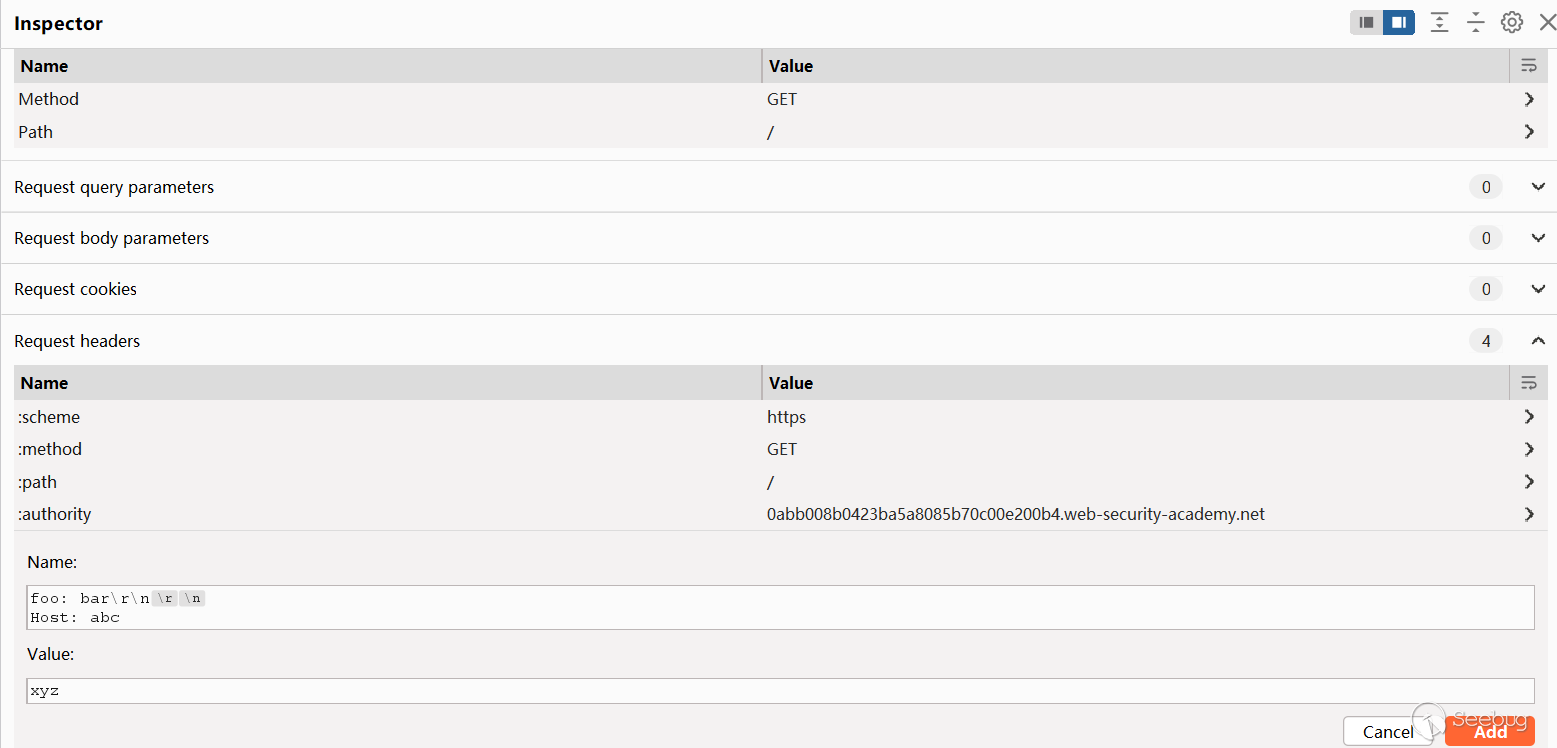Expand Request query parameters section
The width and height of the screenshot is (1557, 748).
click(x=1538, y=187)
